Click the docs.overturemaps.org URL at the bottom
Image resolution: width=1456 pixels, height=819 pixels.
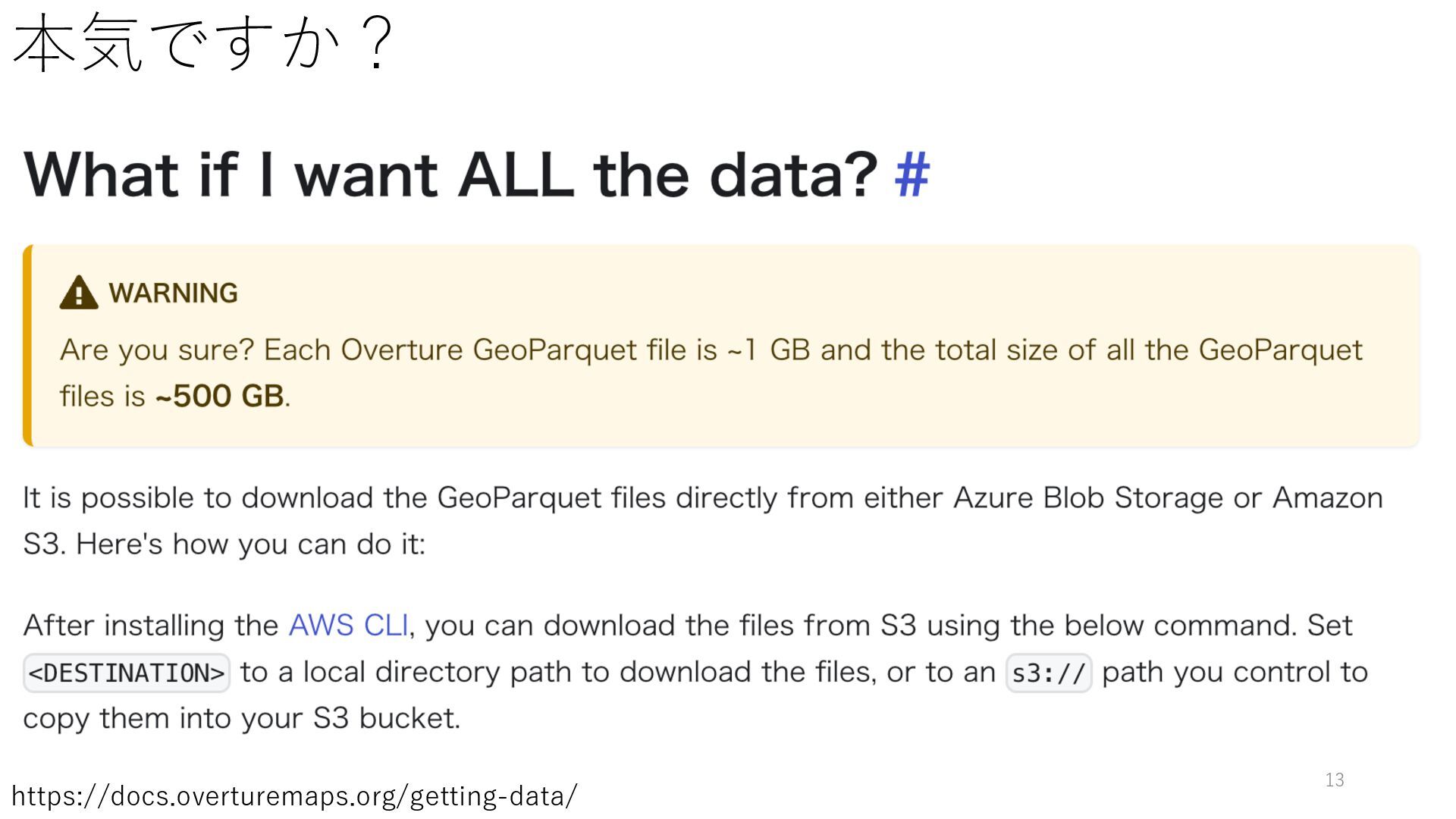point(294,796)
